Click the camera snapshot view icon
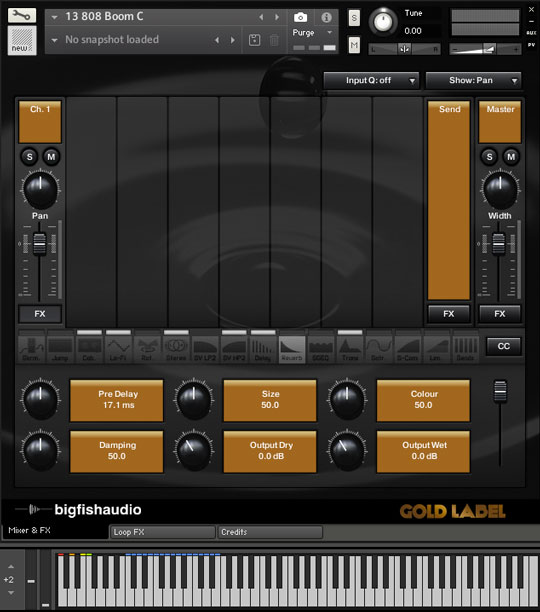540x612 pixels. (300, 17)
